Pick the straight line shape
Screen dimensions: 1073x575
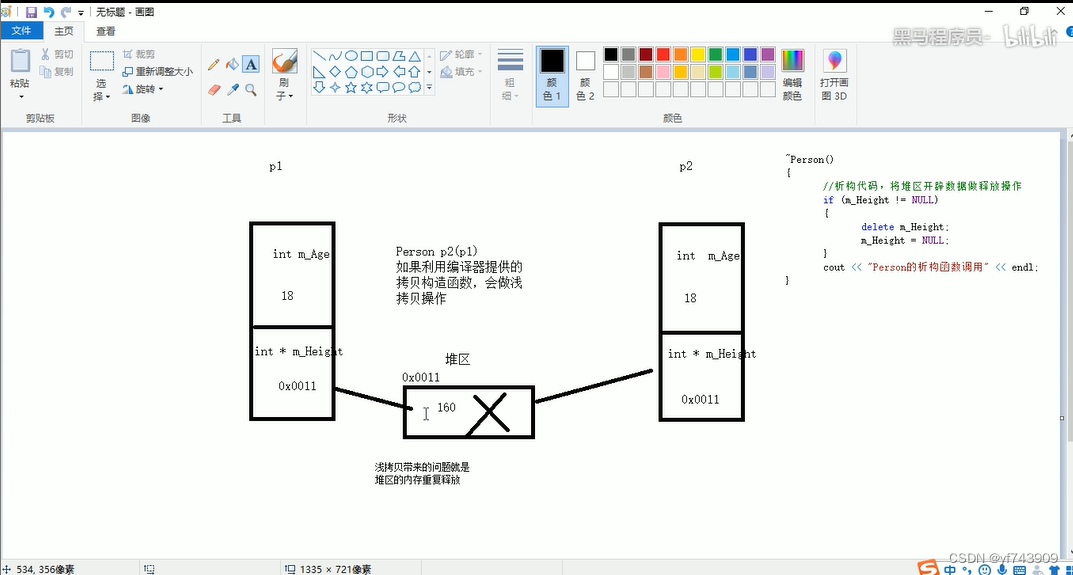pos(319,56)
